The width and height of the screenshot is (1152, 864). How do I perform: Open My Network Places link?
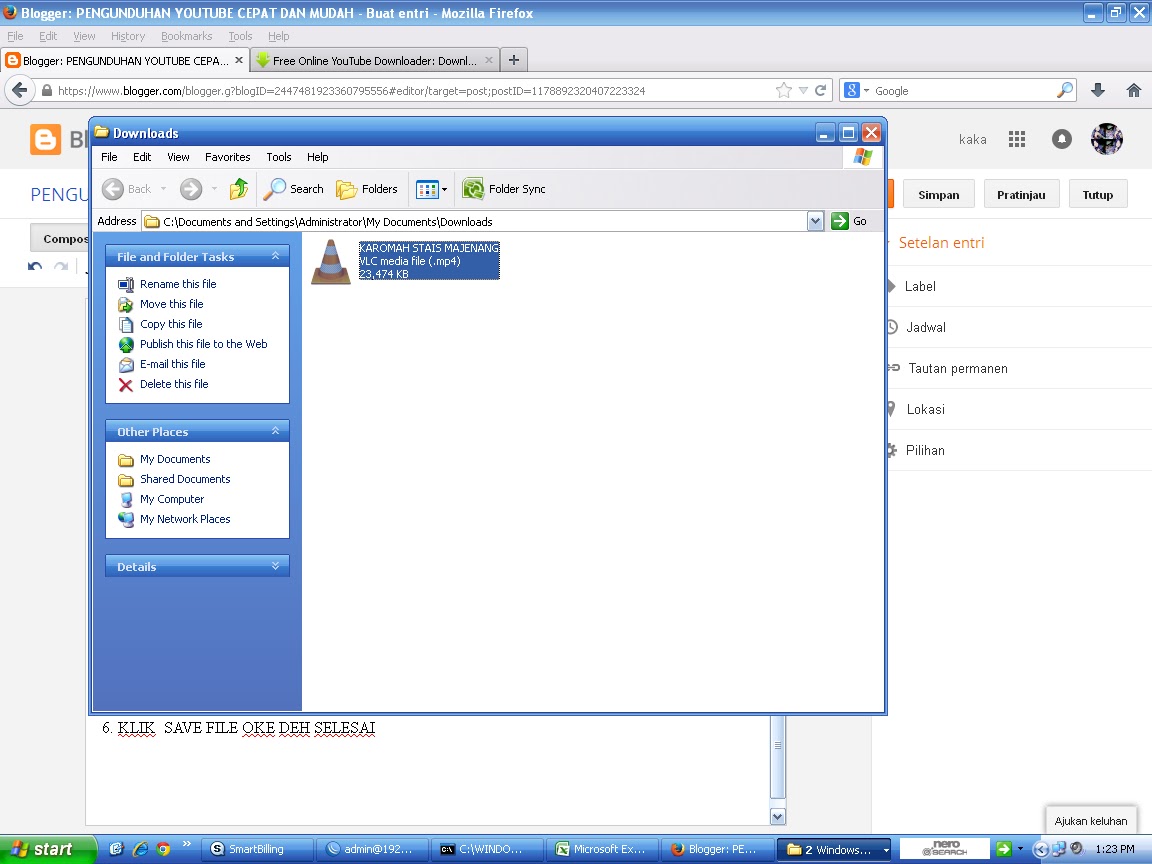click(x=185, y=519)
